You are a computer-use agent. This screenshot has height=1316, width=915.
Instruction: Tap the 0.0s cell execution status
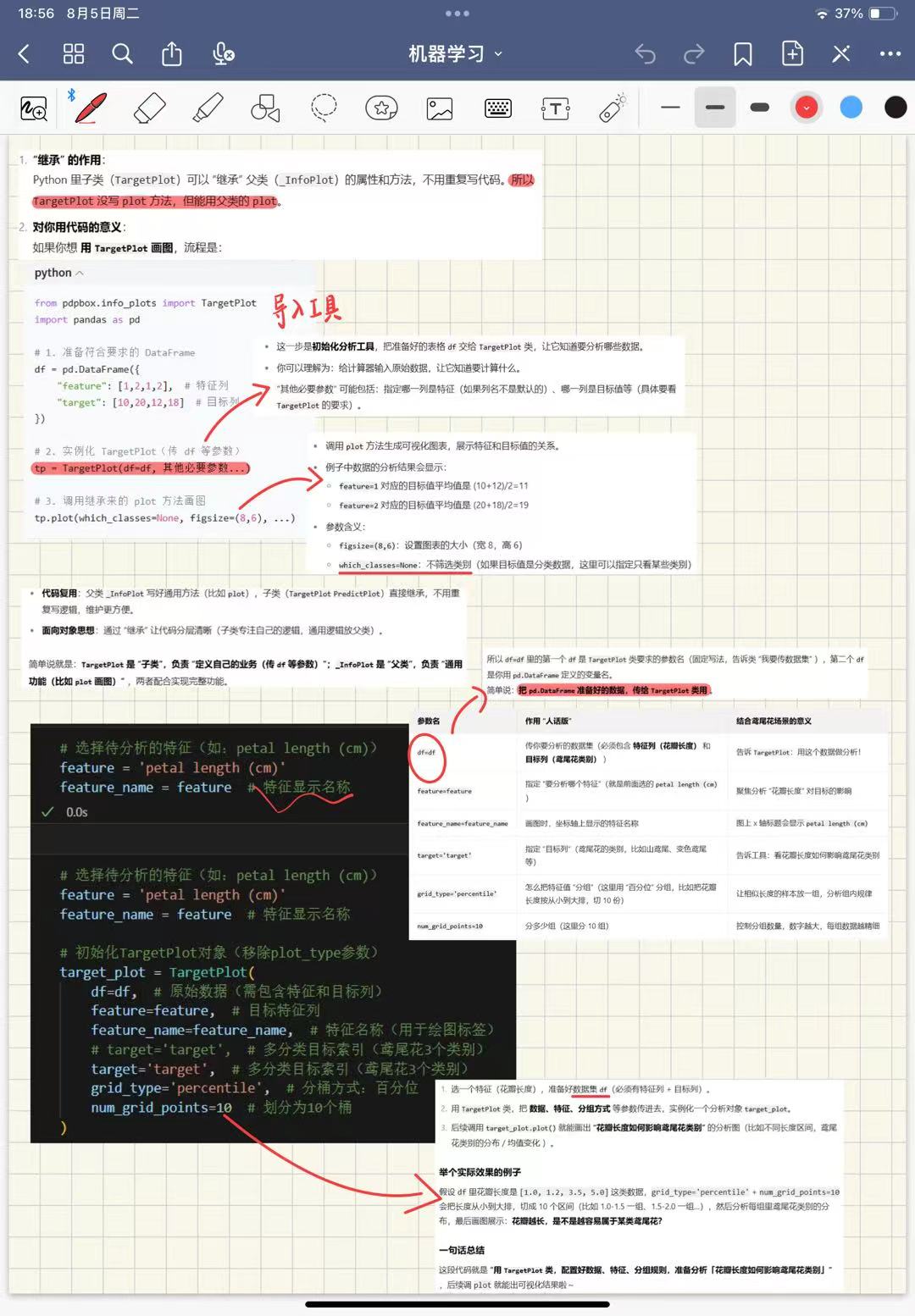coord(77,812)
